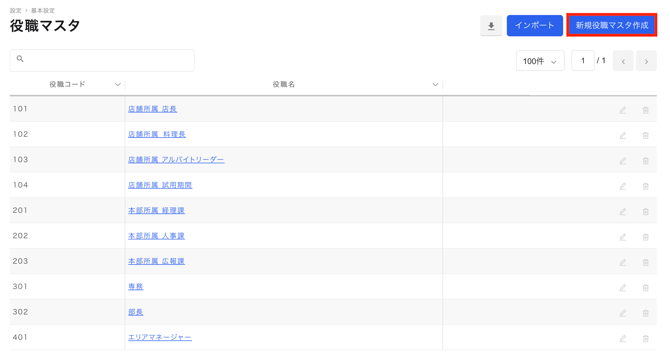The image size is (670, 360).
Task: Click the 基本設定 breadcrumb item
Action: tap(43, 10)
